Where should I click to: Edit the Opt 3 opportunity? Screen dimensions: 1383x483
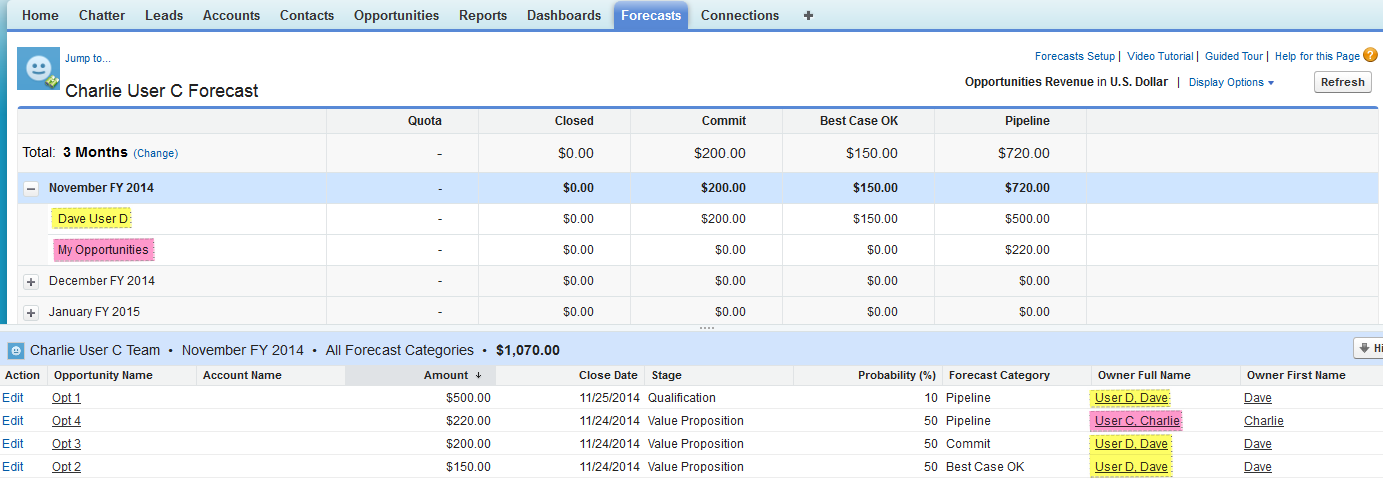(x=13, y=444)
